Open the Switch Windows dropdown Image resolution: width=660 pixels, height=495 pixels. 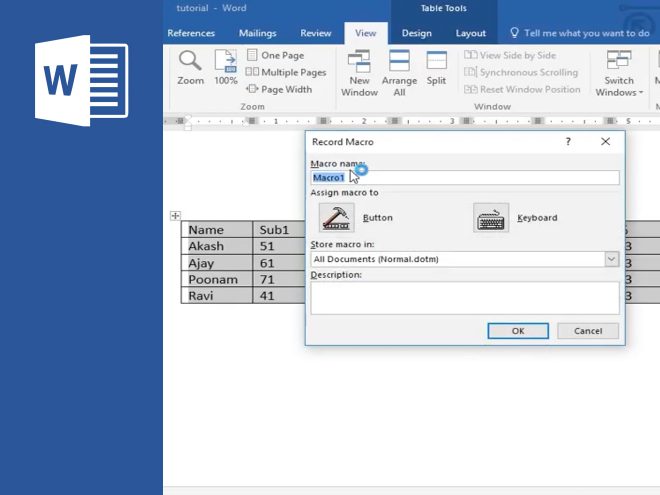point(619,86)
